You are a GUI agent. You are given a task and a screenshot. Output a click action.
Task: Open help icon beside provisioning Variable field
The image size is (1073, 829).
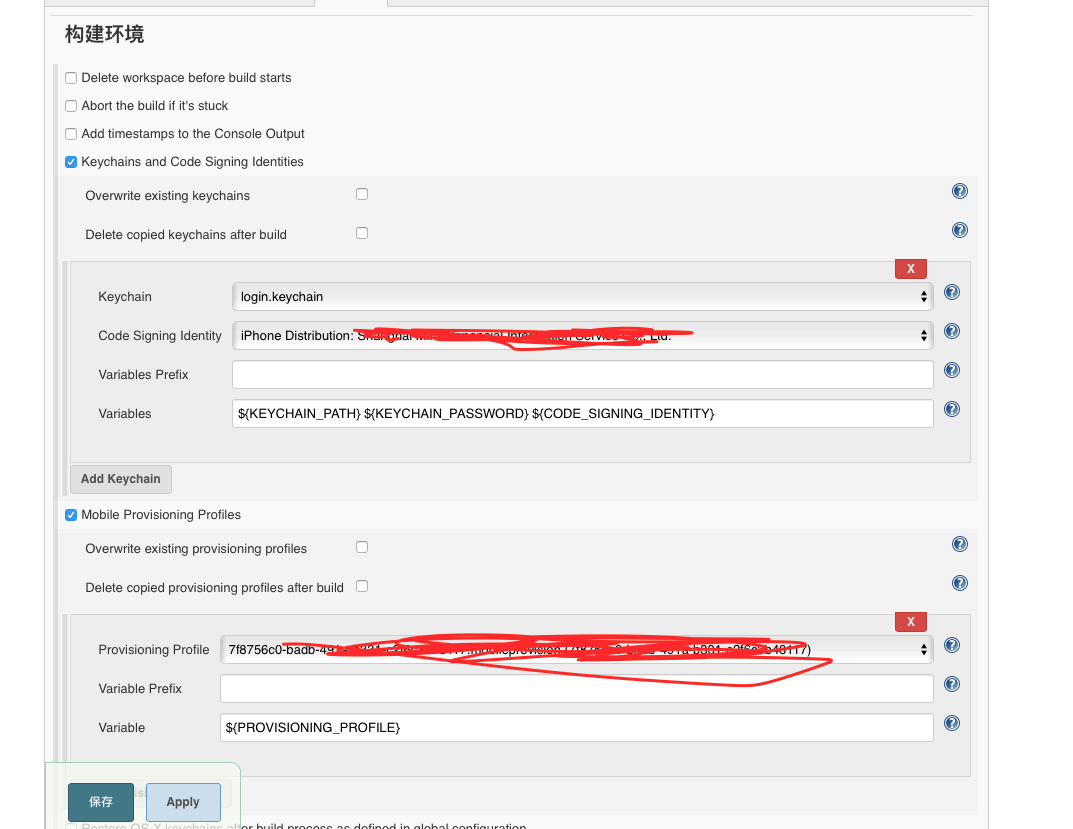point(951,724)
